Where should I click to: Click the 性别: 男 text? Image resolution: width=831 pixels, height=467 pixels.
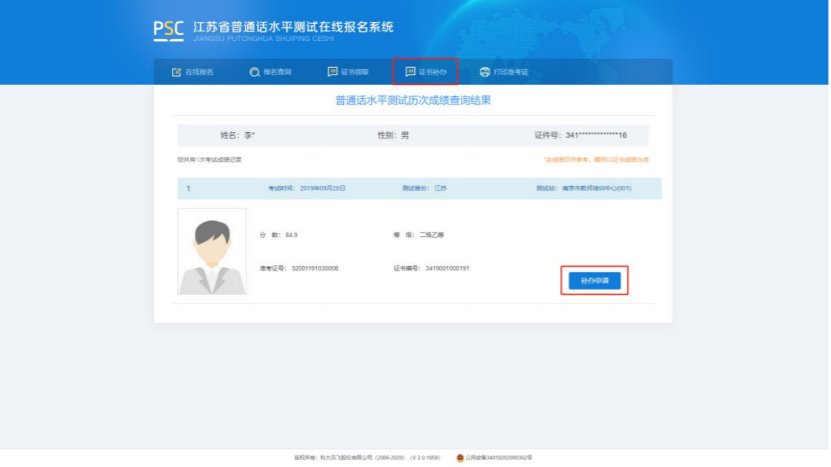393,135
